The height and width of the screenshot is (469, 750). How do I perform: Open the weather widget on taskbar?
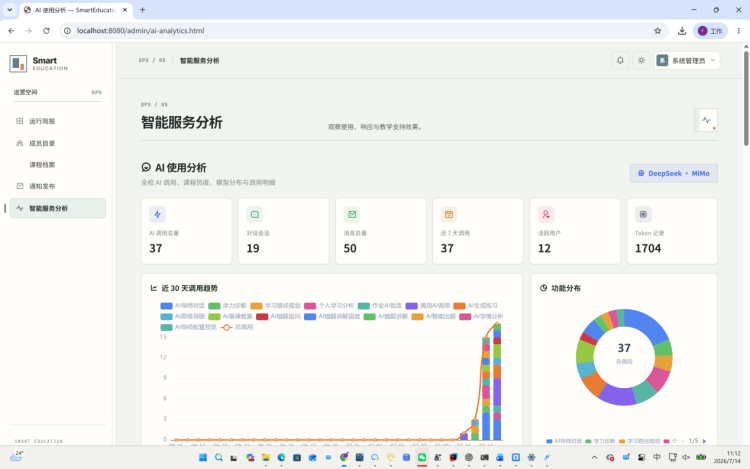(17, 456)
